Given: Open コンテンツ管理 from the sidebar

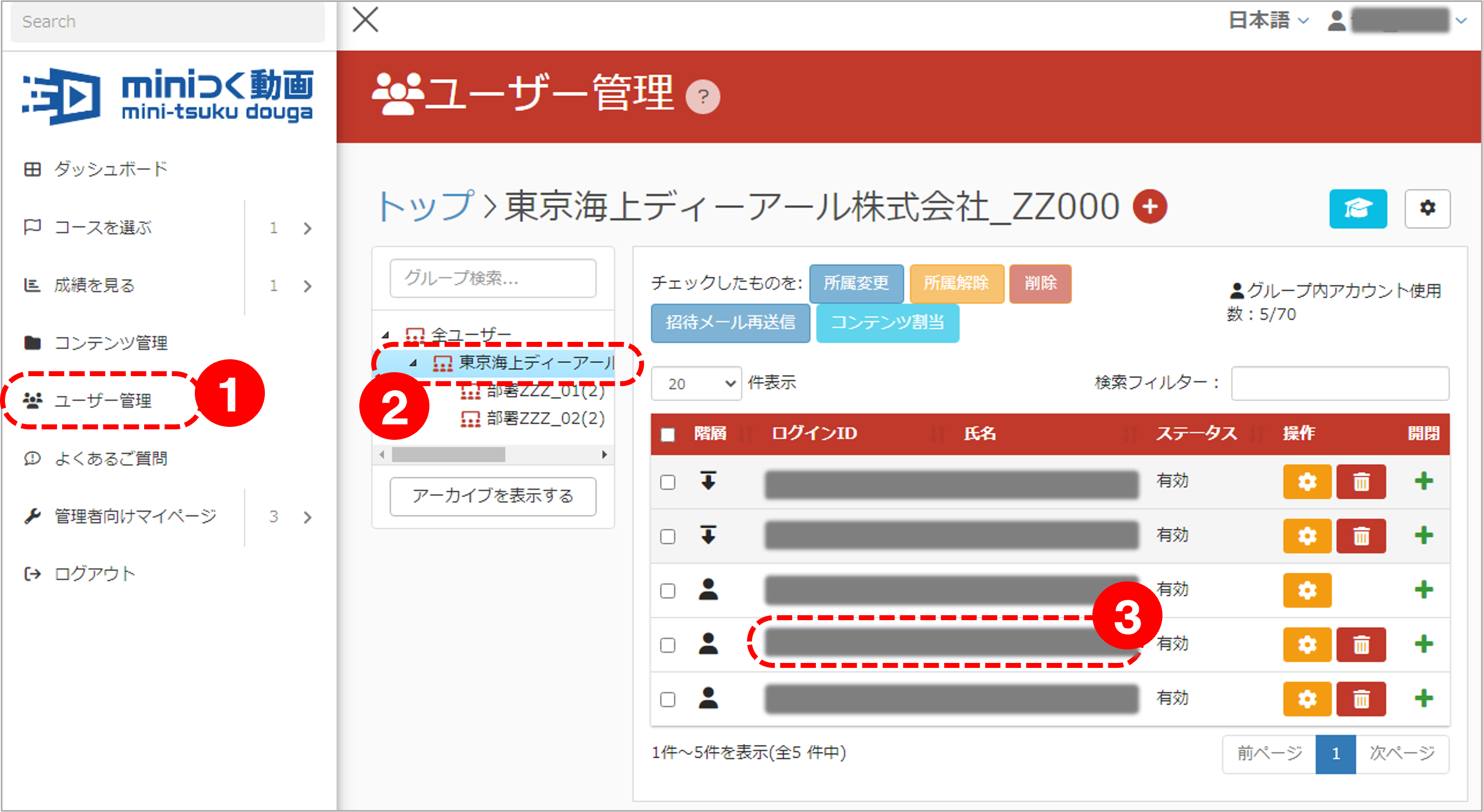Looking at the screenshot, I should (x=110, y=343).
